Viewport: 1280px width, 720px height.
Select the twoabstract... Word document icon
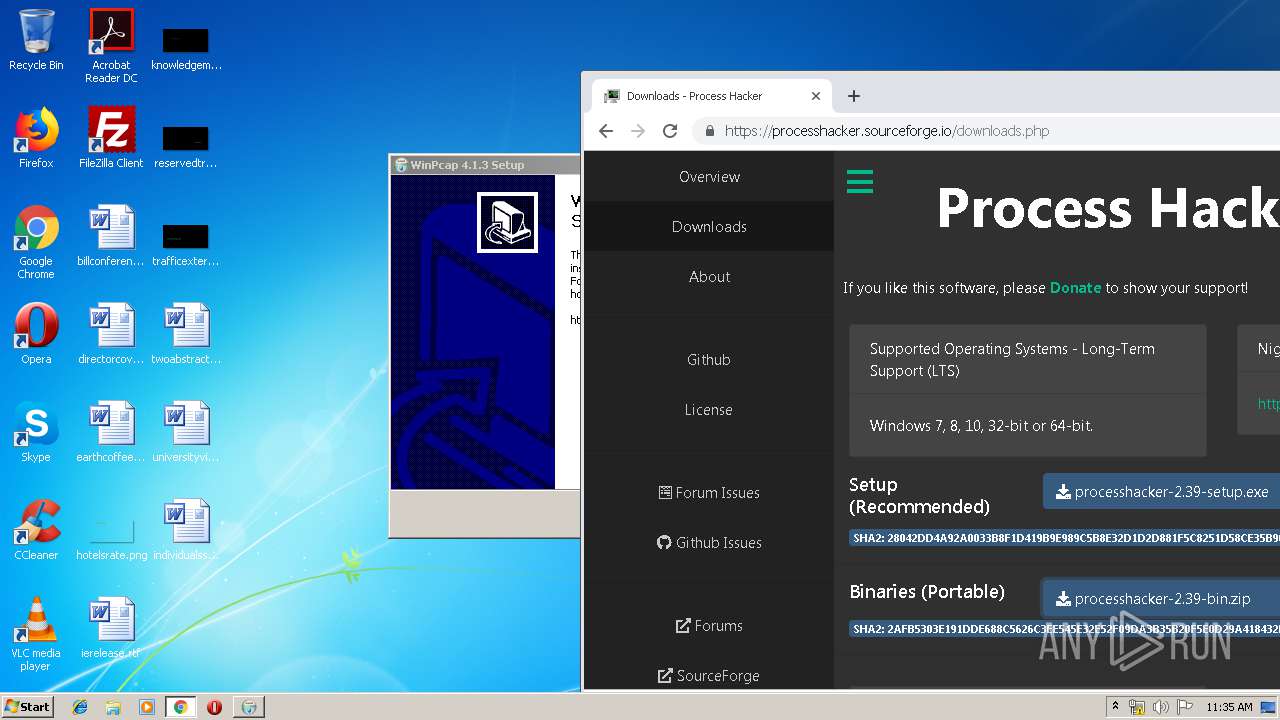point(186,334)
